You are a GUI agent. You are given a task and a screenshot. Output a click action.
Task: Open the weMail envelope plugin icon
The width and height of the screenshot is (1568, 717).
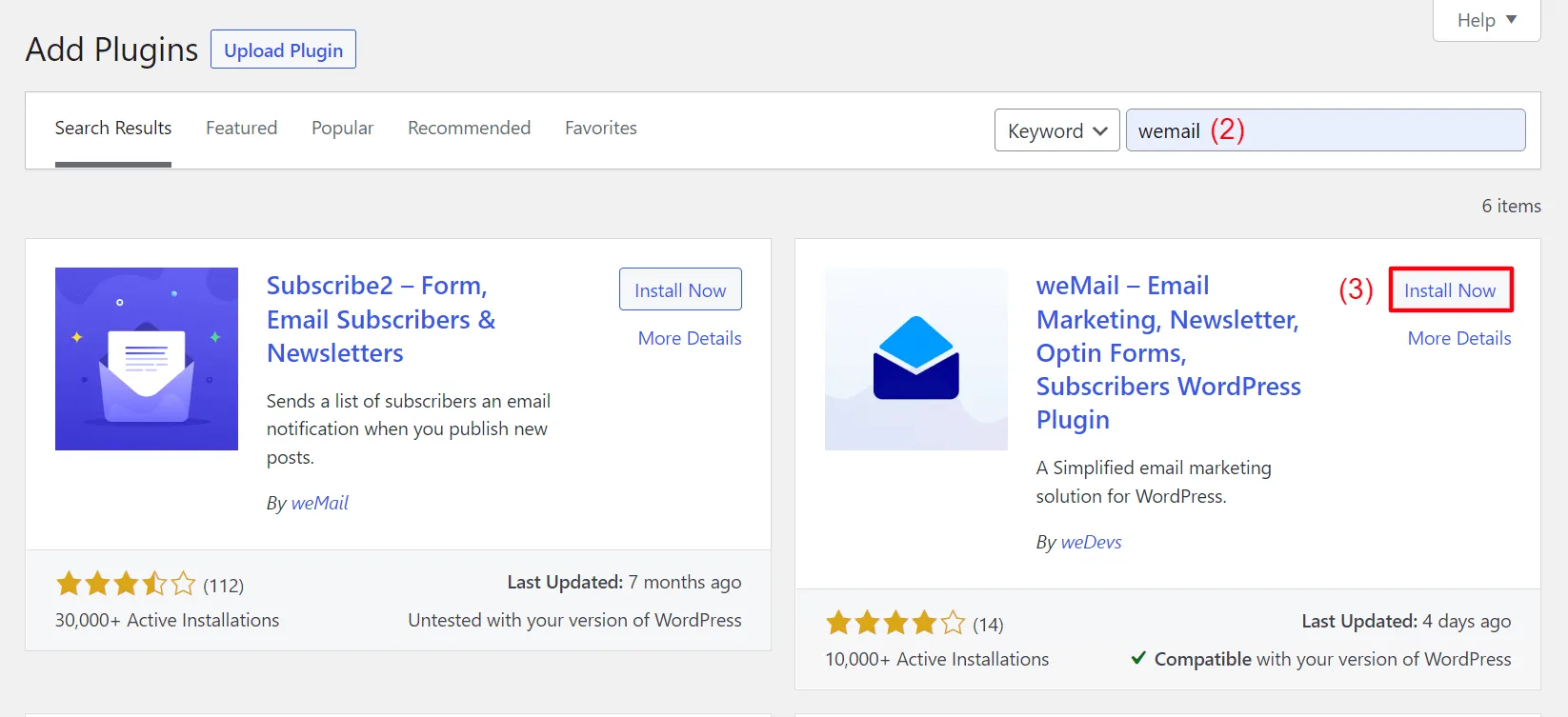[x=916, y=359]
